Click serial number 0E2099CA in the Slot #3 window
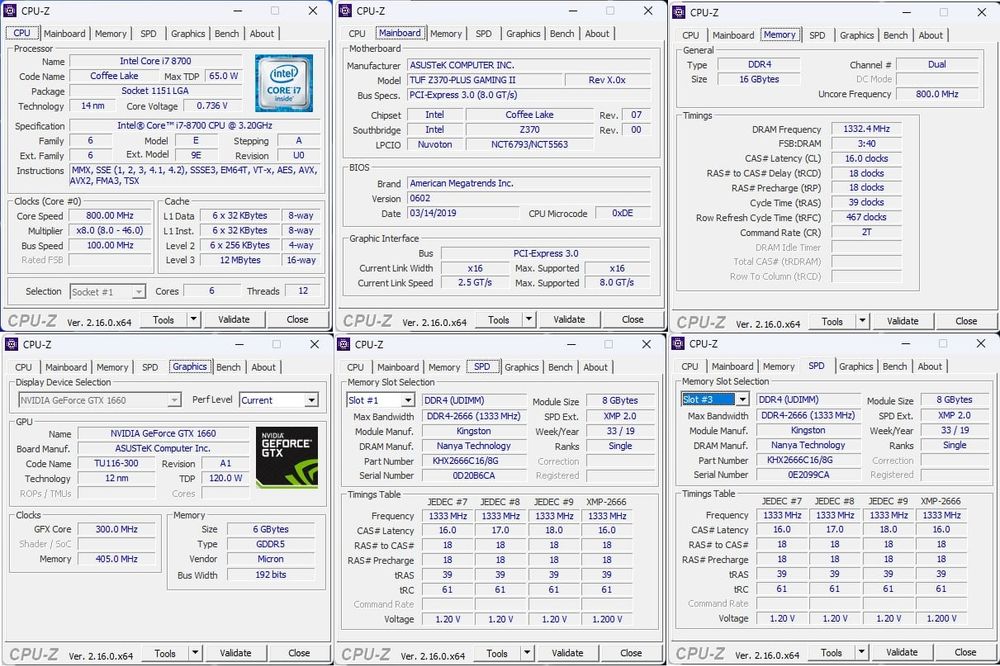The image size is (1000, 666). coord(808,475)
